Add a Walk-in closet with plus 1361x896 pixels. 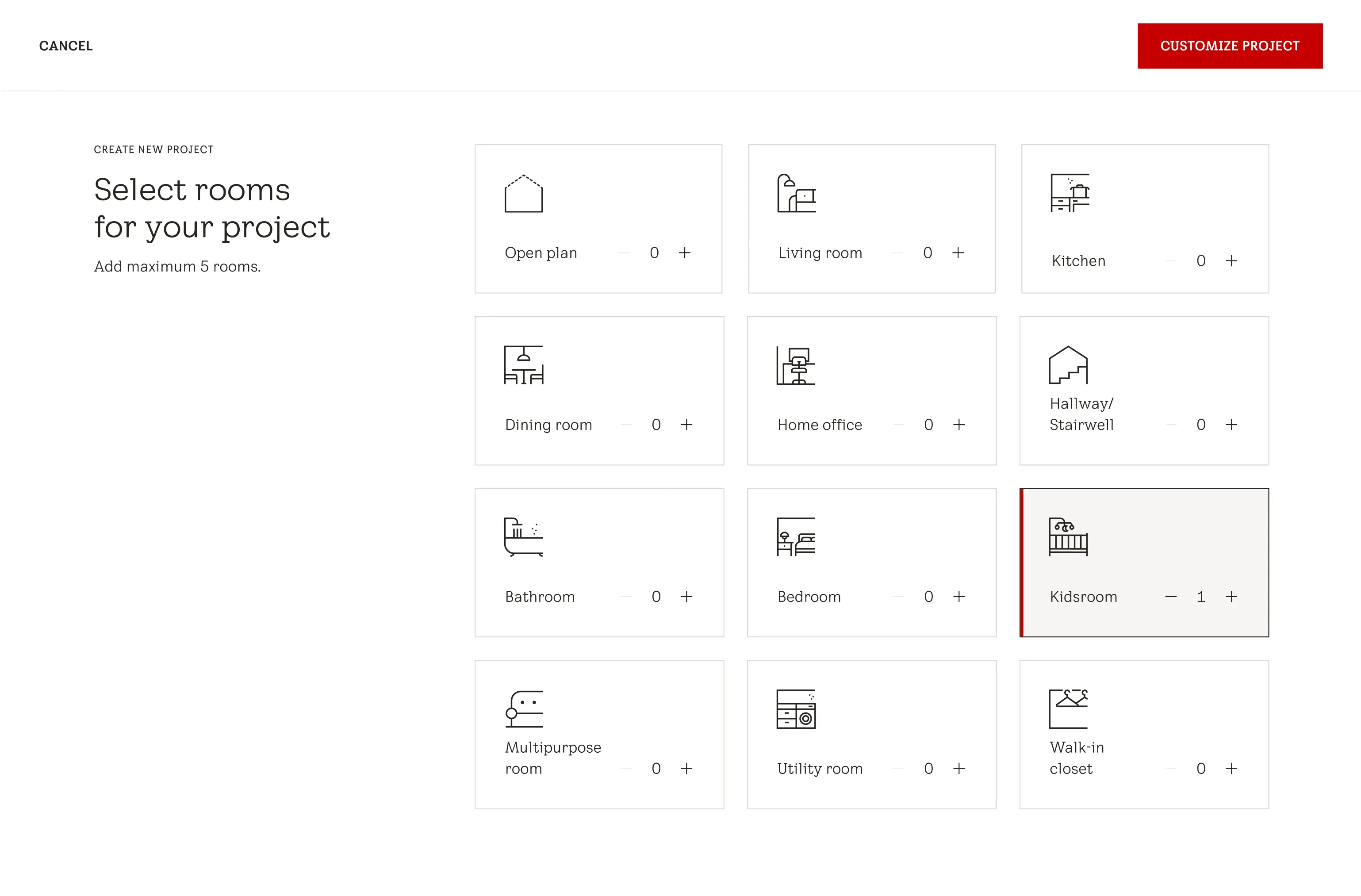click(1231, 769)
